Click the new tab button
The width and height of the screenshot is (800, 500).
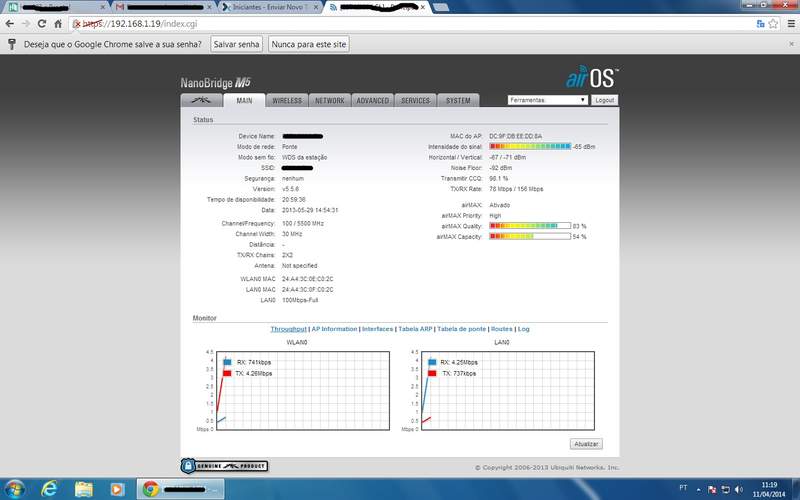click(x=441, y=7)
